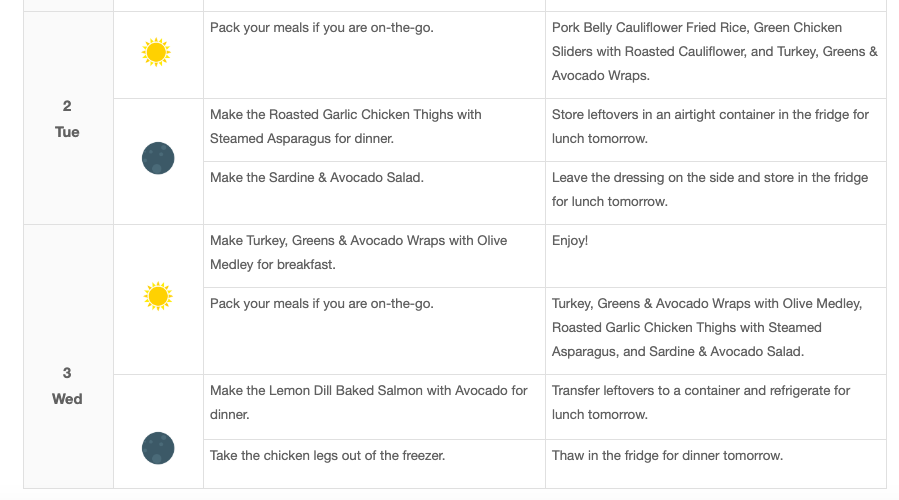Click the Wednesday morning sun icon
The width and height of the screenshot is (899, 500).
point(158,296)
